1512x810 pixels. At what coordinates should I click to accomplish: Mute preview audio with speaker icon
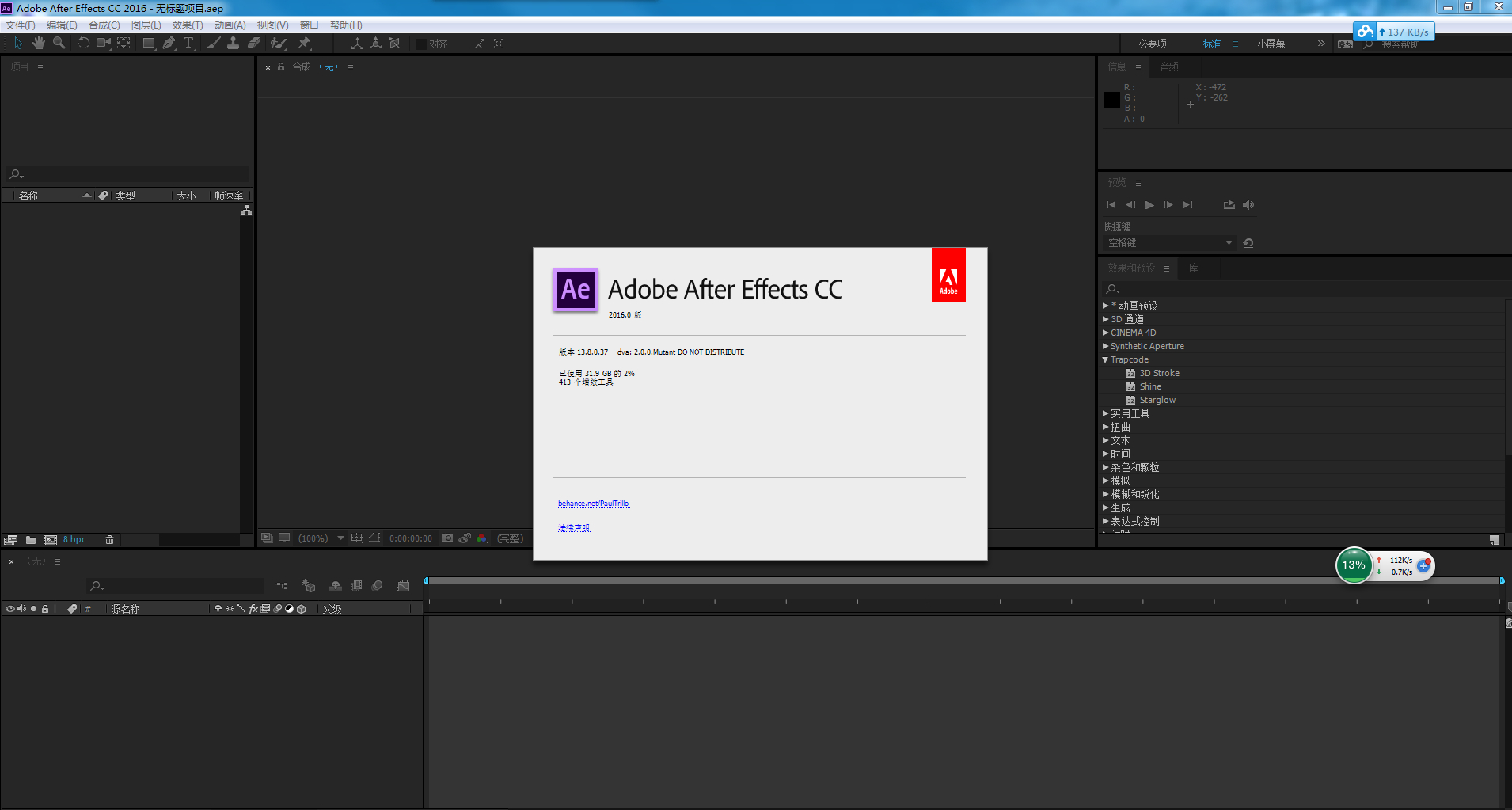point(1248,205)
